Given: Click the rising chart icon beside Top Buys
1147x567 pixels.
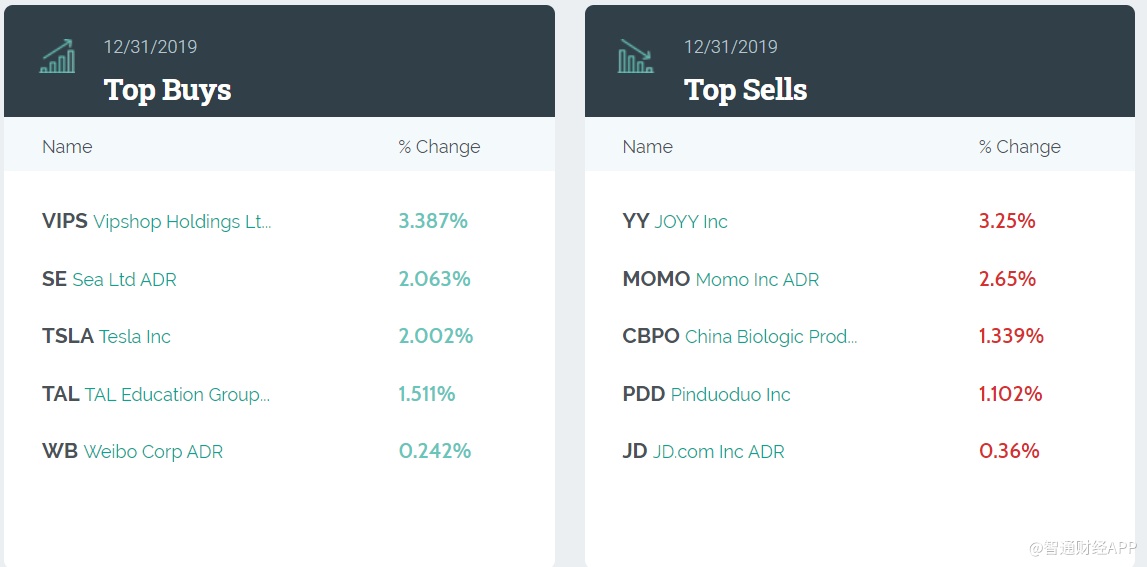Looking at the screenshot, I should click(x=58, y=57).
